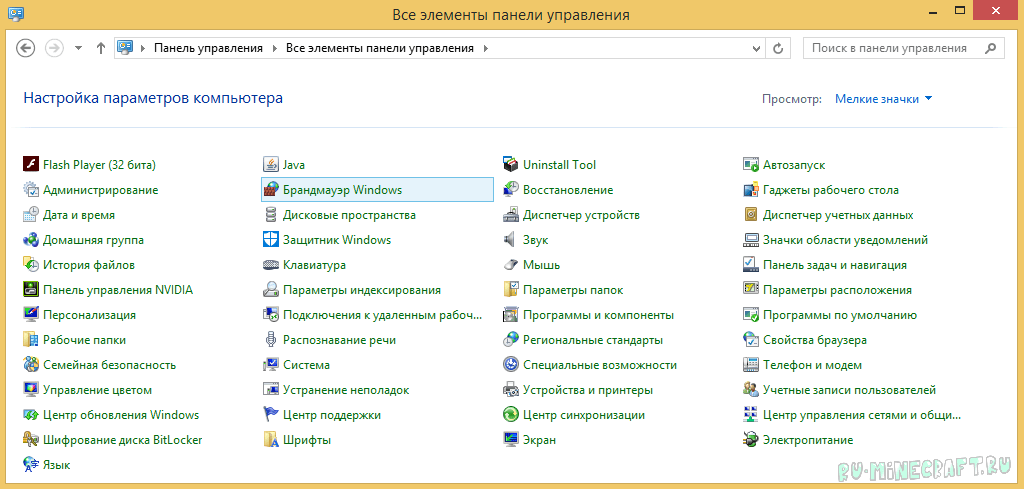Click the Электропитание battery icon
1024x489 pixels.
pyautogui.click(x=751, y=440)
